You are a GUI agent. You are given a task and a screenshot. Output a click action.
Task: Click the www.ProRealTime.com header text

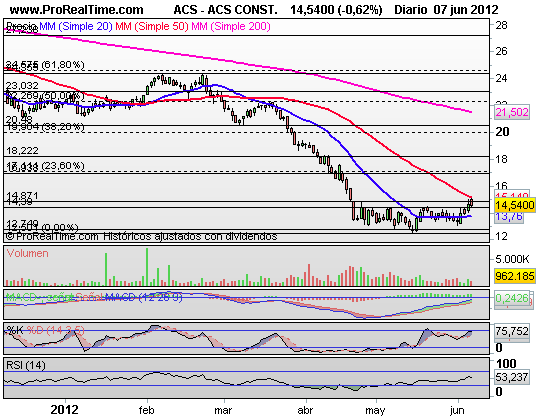76,10
